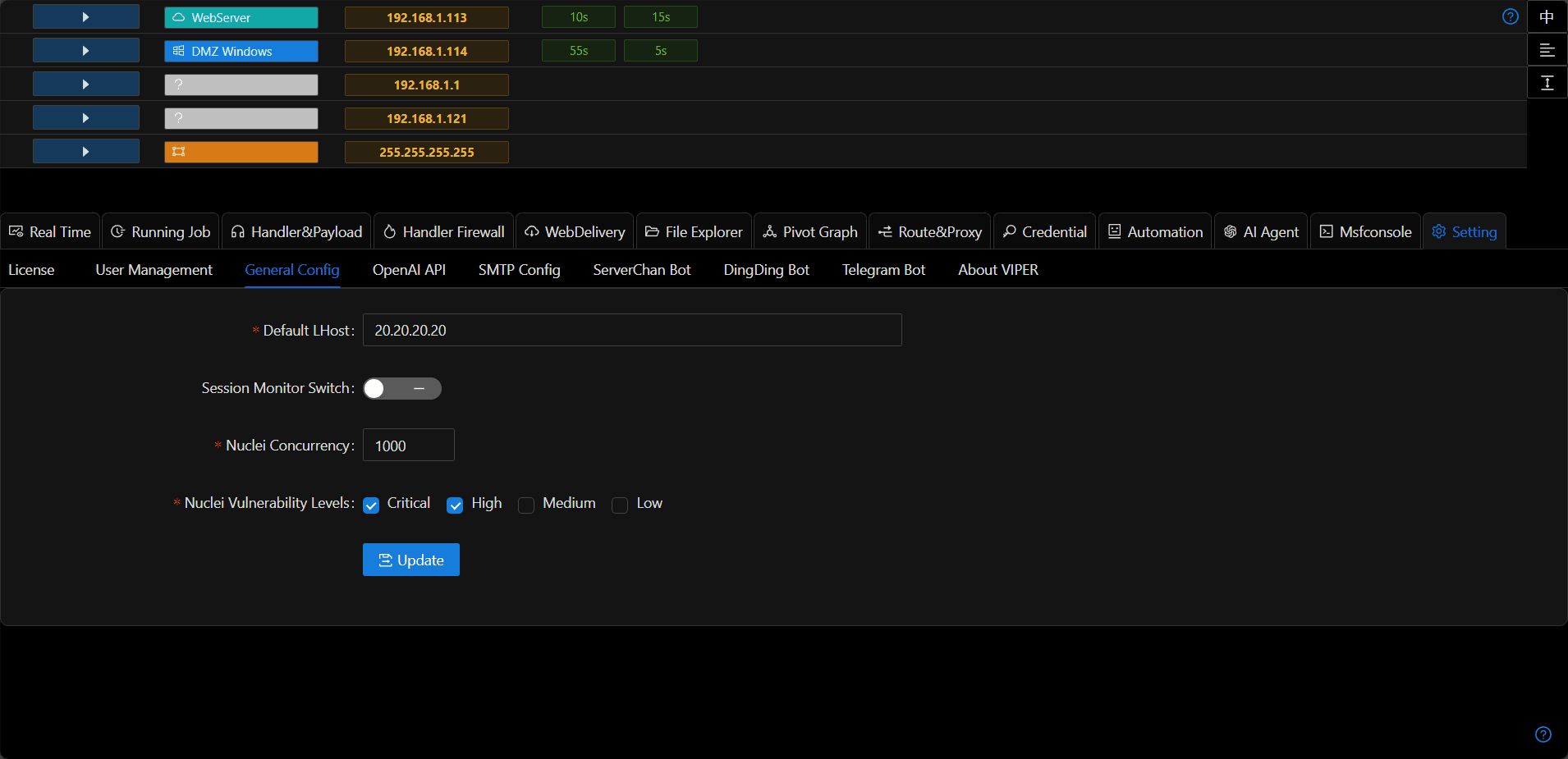Open the Msfconsole tab
Viewport: 1568px width, 759px height.
(x=1366, y=232)
